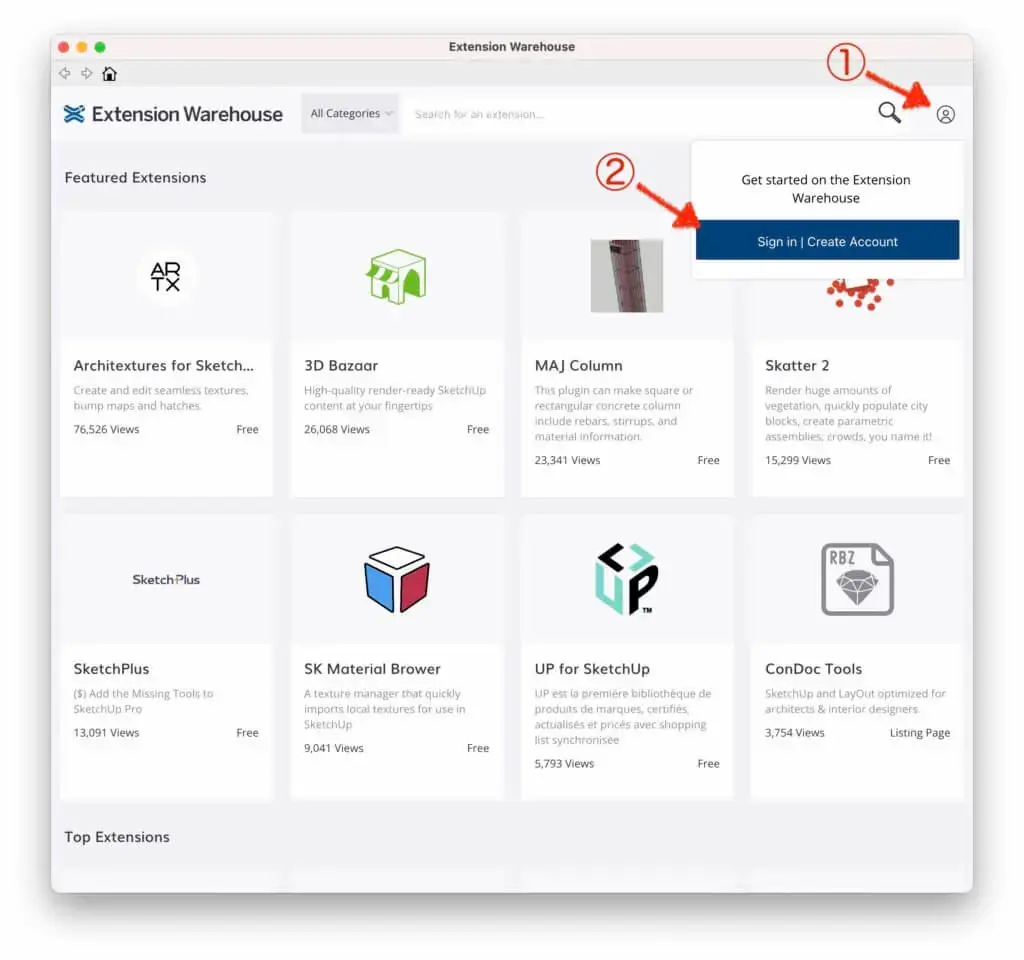Click the Skatter 2 description text
The width and height of the screenshot is (1024, 960).
click(848, 413)
